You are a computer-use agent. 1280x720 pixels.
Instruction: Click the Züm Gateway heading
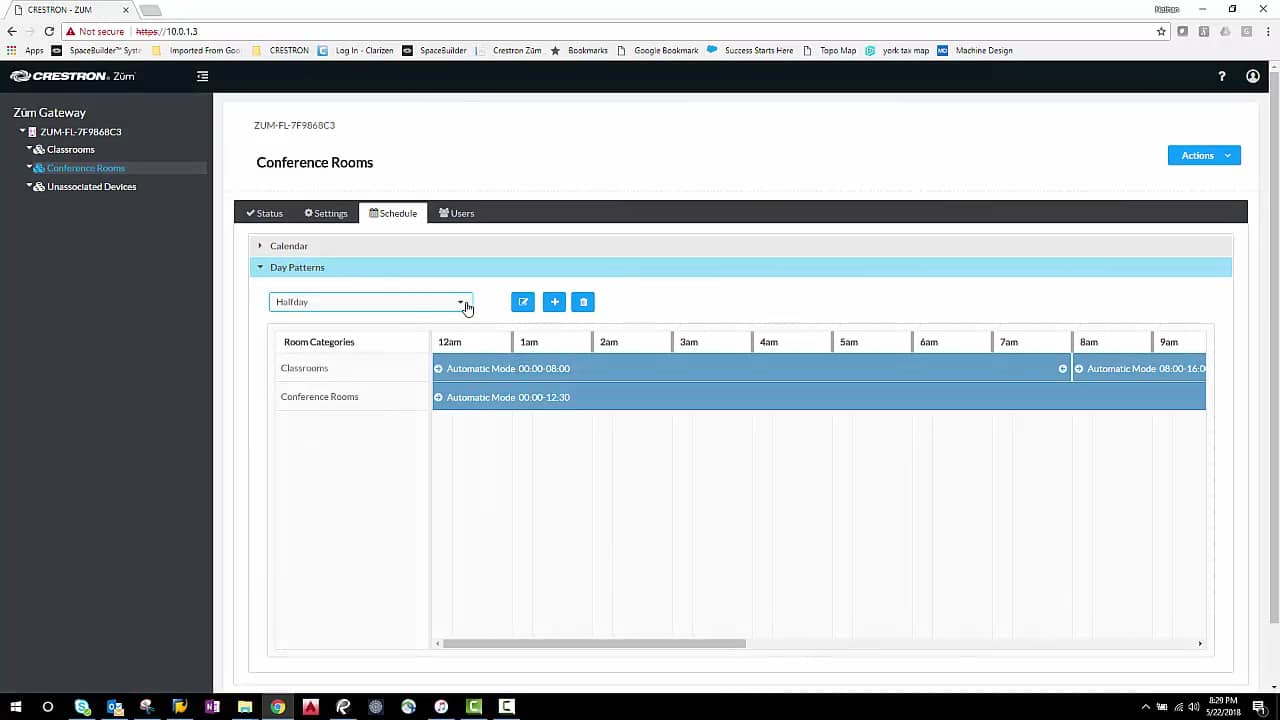click(x=50, y=113)
